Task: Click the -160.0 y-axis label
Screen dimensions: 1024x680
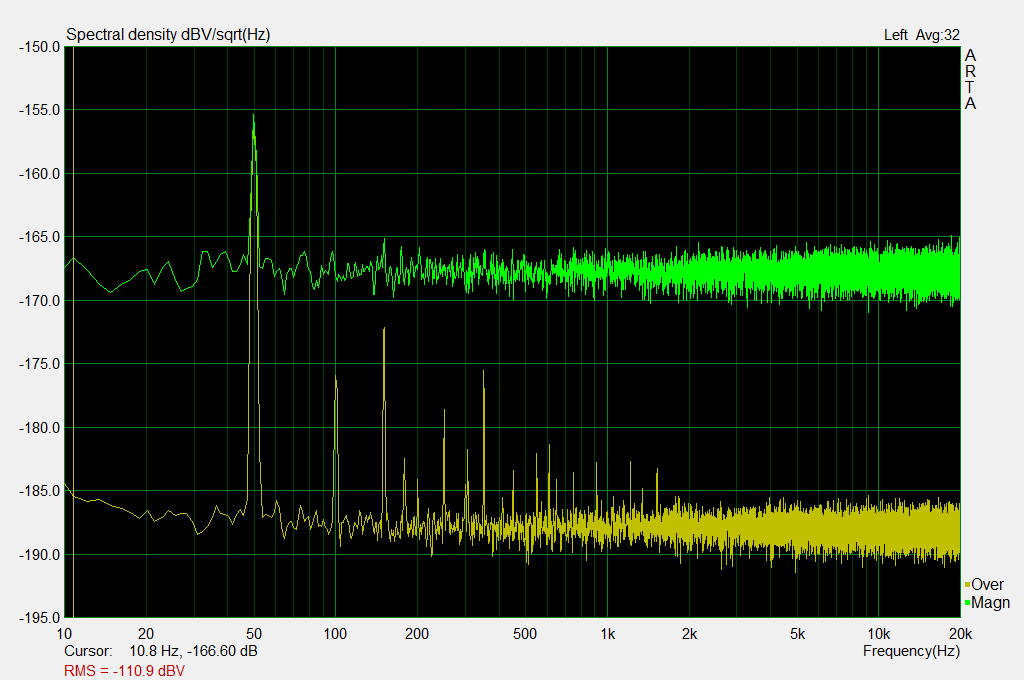Action: [x=40, y=174]
